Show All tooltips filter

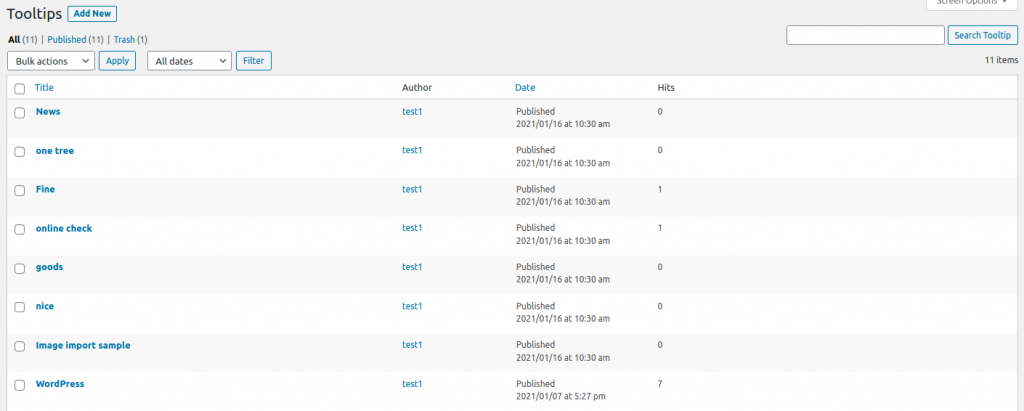[x=14, y=39]
